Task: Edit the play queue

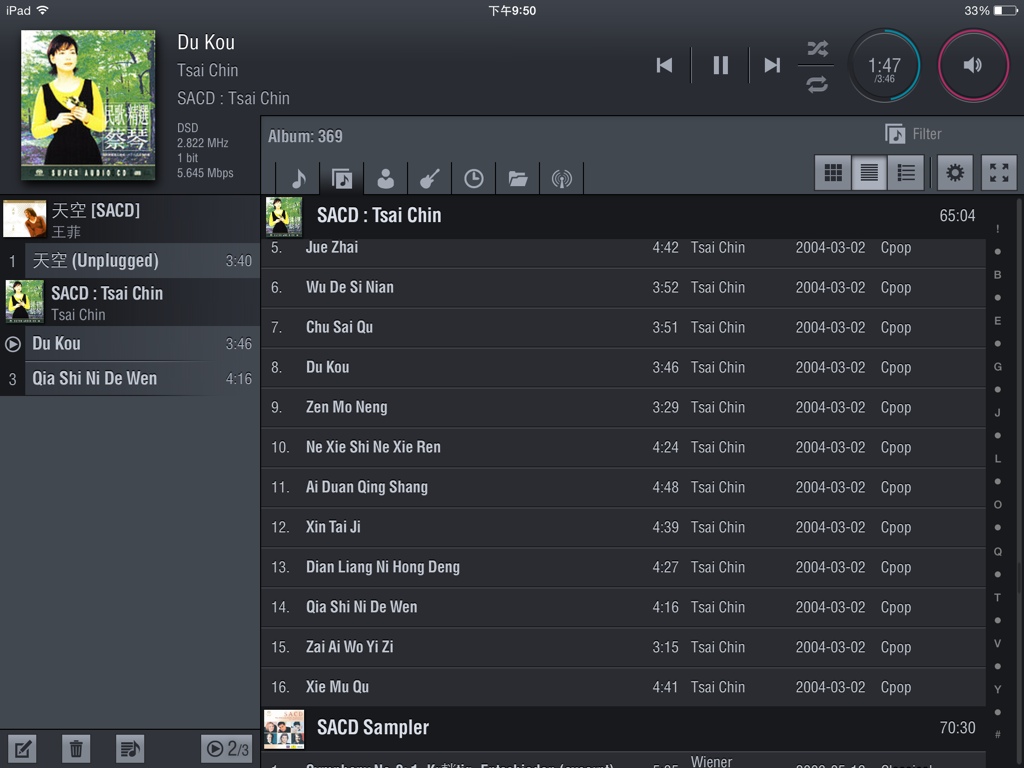Action: coord(22,748)
